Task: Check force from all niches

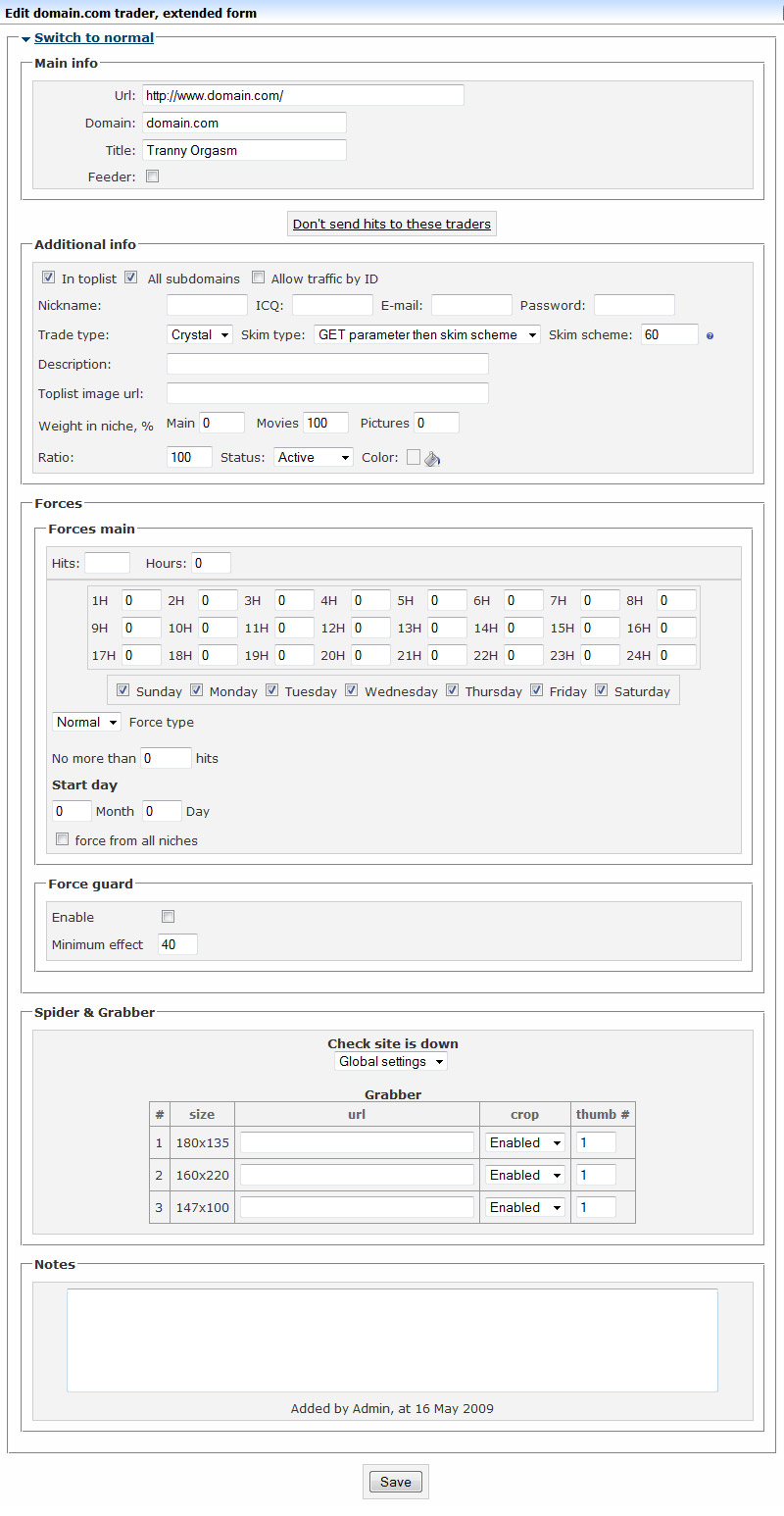Action: tap(63, 840)
